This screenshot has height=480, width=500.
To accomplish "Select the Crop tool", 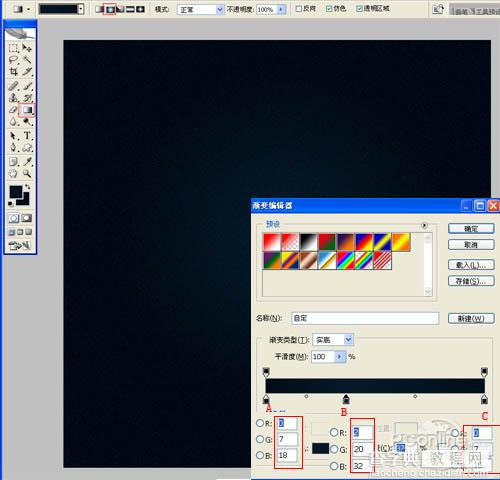I will (x=13, y=71).
